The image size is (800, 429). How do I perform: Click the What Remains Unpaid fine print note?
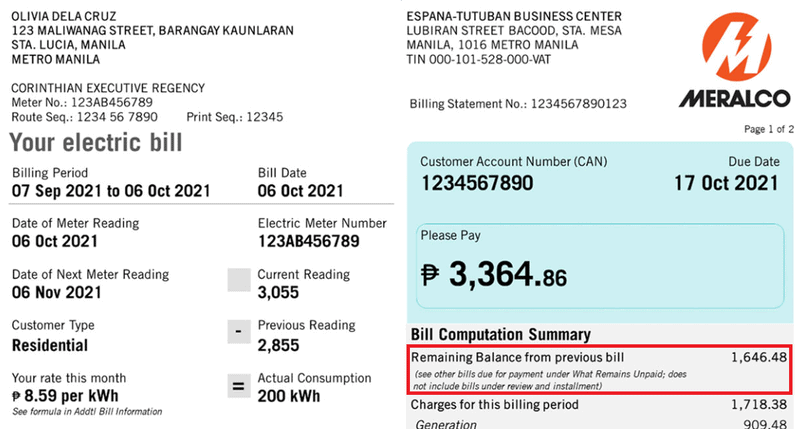point(550,381)
